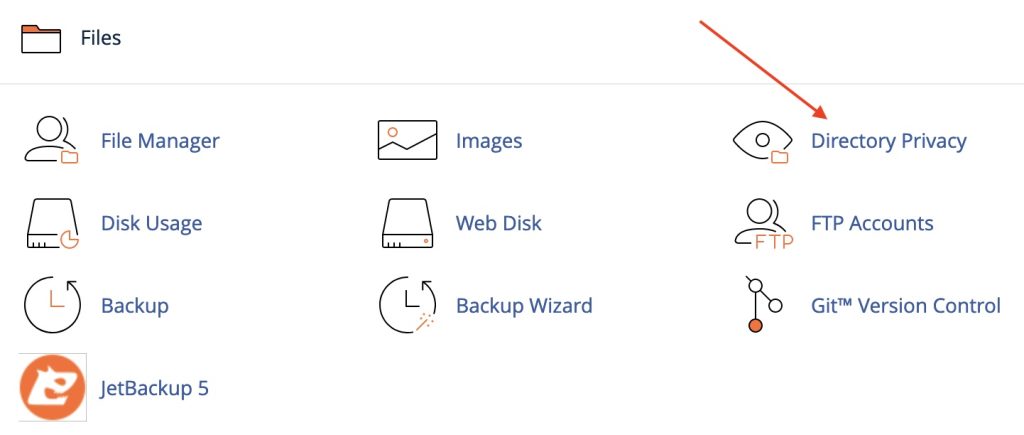Collapse the Files section header
Screen dimensions: 1024x435
point(101,38)
